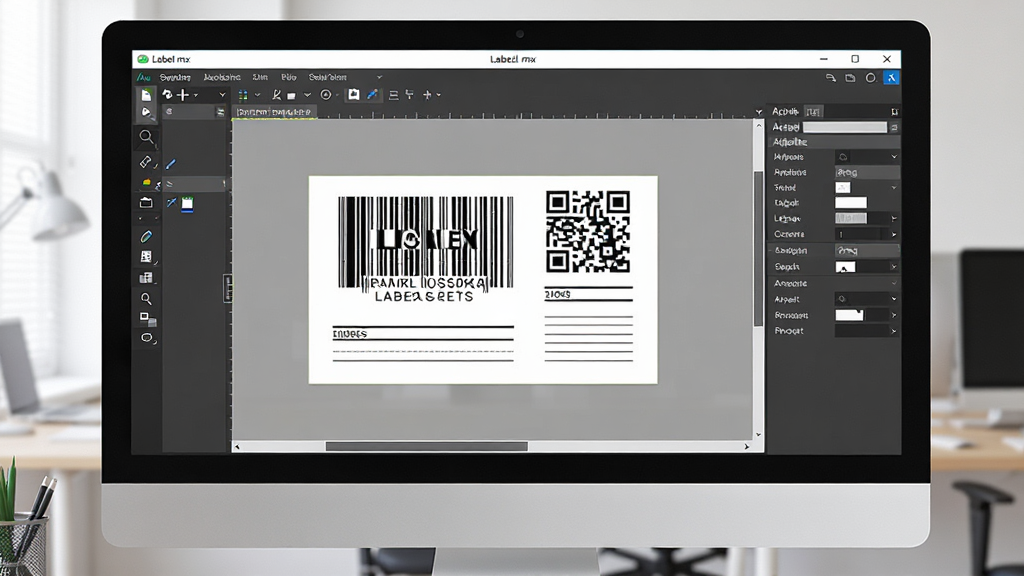This screenshot has height=576, width=1024.
Task: Click the overlapping rectangles tool icon
Action: [x=148, y=319]
